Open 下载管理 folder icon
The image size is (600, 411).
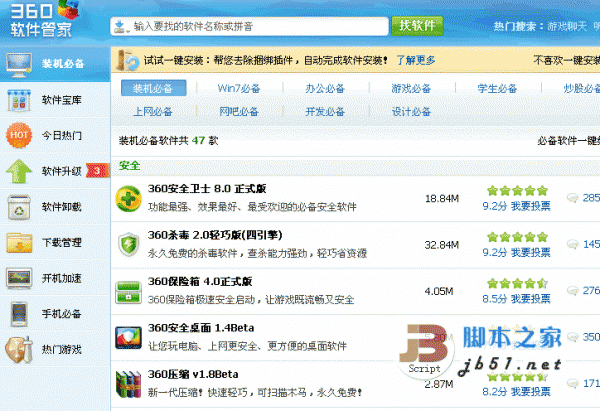19,243
